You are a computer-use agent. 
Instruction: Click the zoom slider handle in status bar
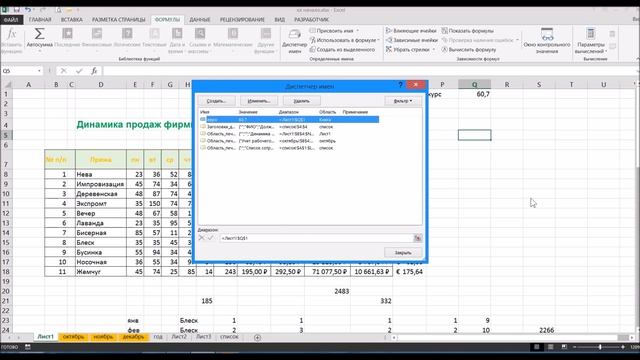coord(600,347)
